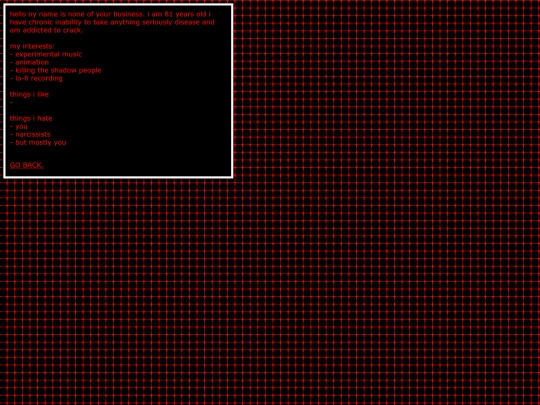Click the 'hello ny name is none' intro line
Image resolution: width=540 pixels, height=405 pixels.
click(x=110, y=14)
